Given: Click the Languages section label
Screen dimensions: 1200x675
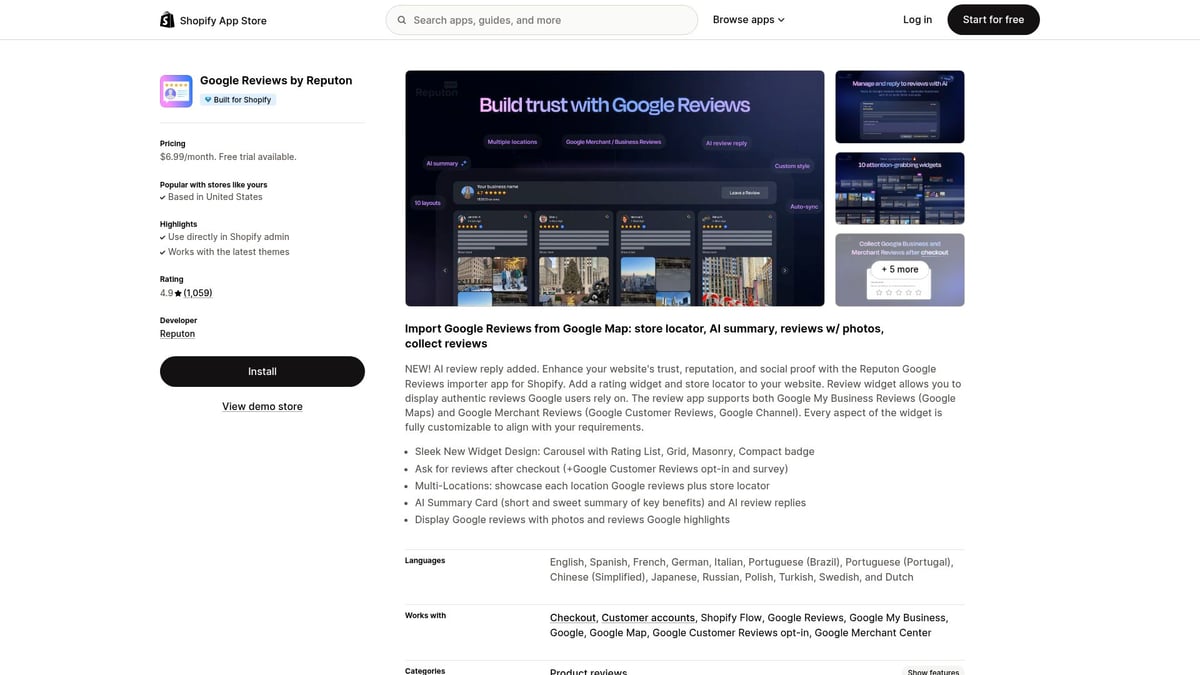Looking at the screenshot, I should [425, 561].
